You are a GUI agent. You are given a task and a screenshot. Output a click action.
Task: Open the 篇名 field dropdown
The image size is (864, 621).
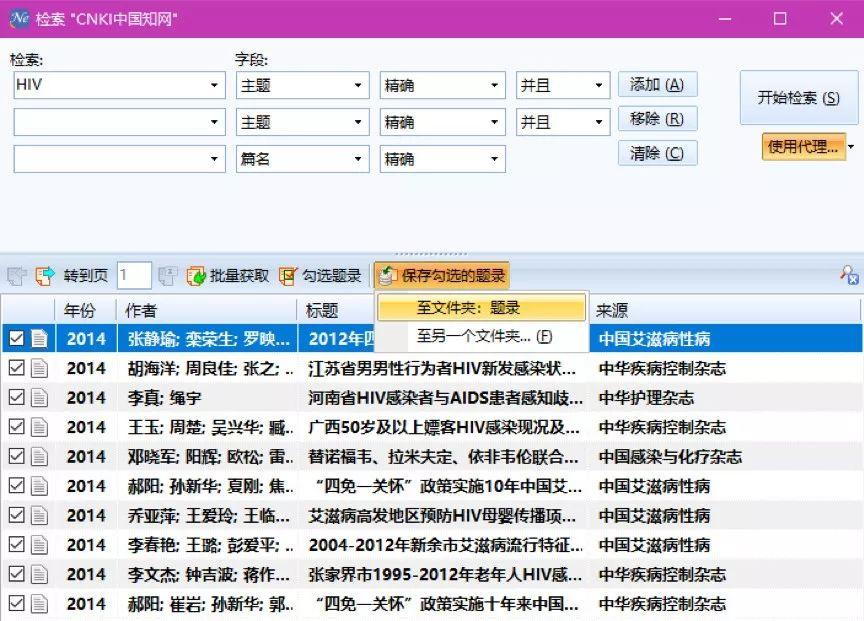pyautogui.click(x=358, y=159)
